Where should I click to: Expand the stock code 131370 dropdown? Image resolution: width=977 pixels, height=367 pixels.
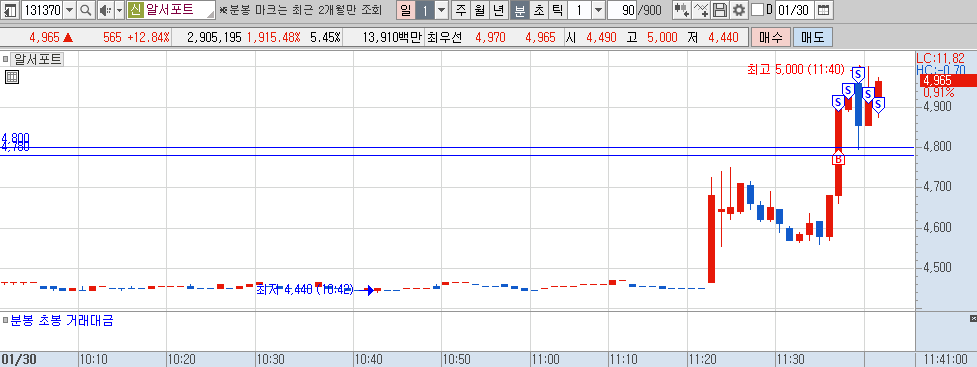pyautogui.click(x=69, y=10)
